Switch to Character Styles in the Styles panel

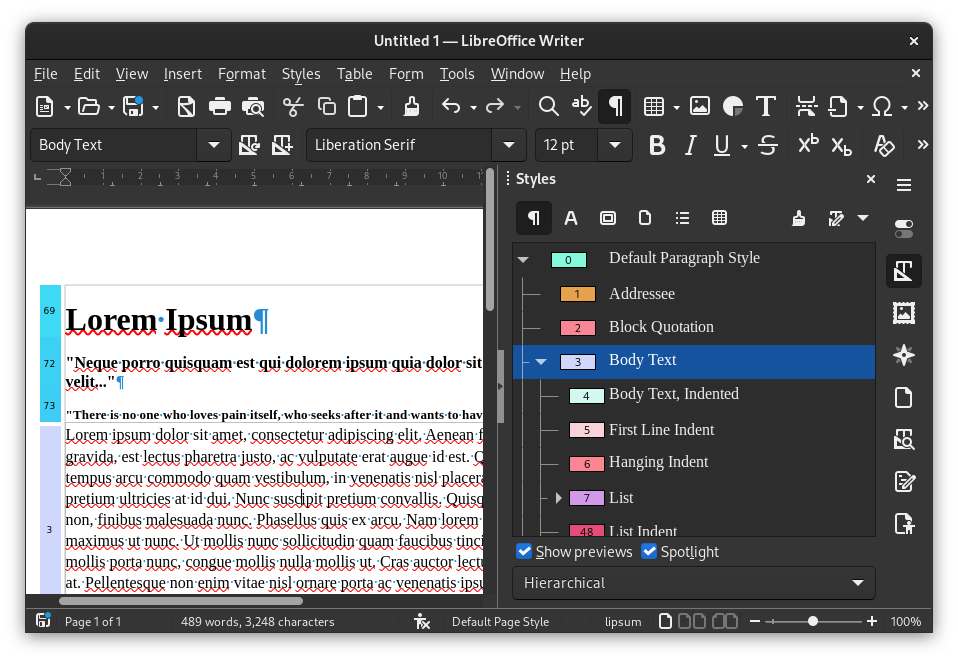[570, 217]
